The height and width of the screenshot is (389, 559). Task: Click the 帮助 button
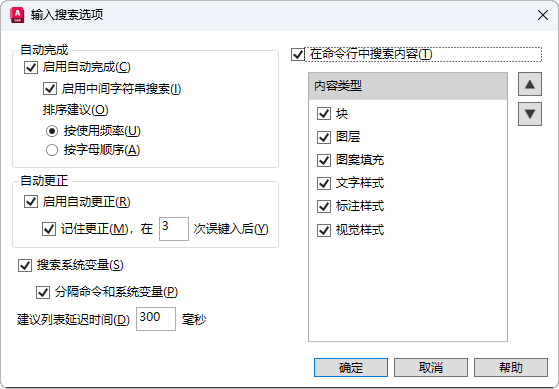[x=511, y=367]
